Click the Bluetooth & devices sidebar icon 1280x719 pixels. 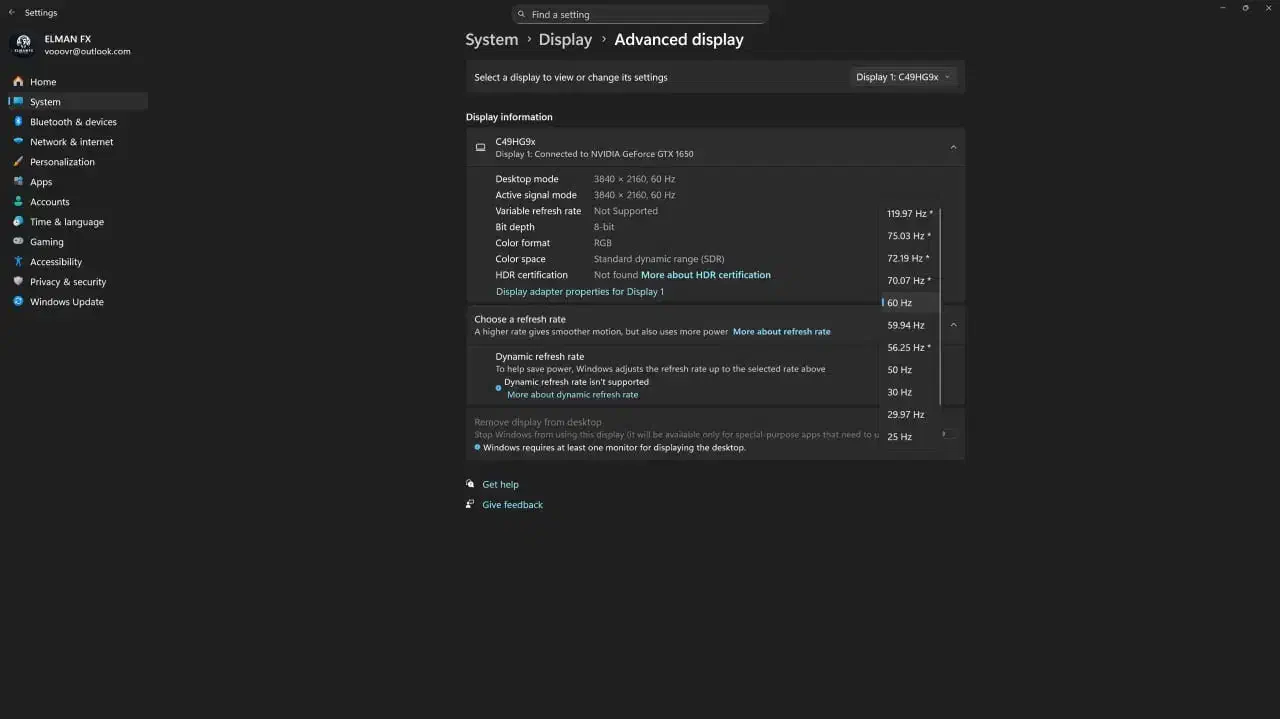point(18,122)
